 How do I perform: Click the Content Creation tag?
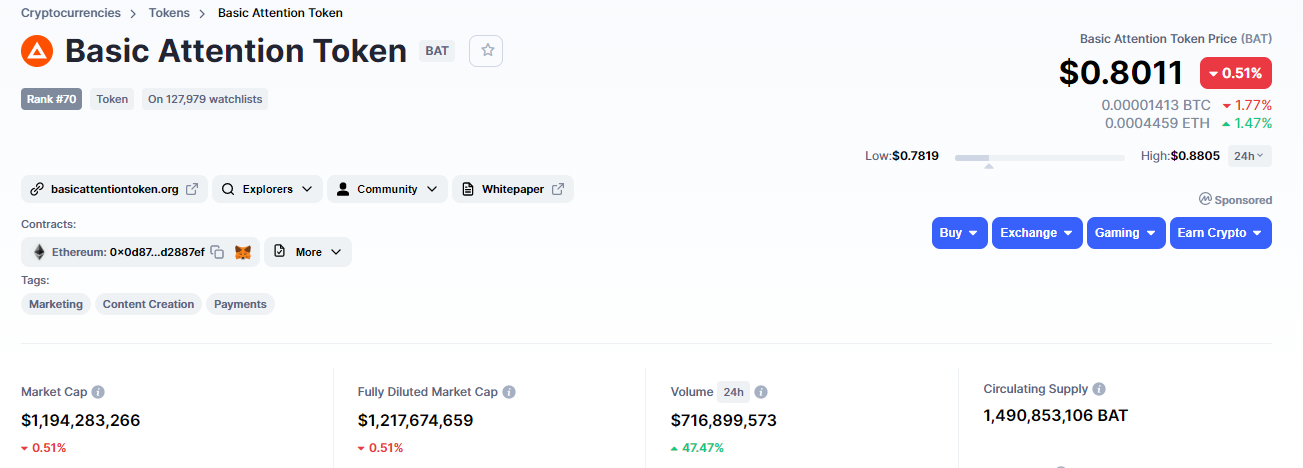pos(148,304)
